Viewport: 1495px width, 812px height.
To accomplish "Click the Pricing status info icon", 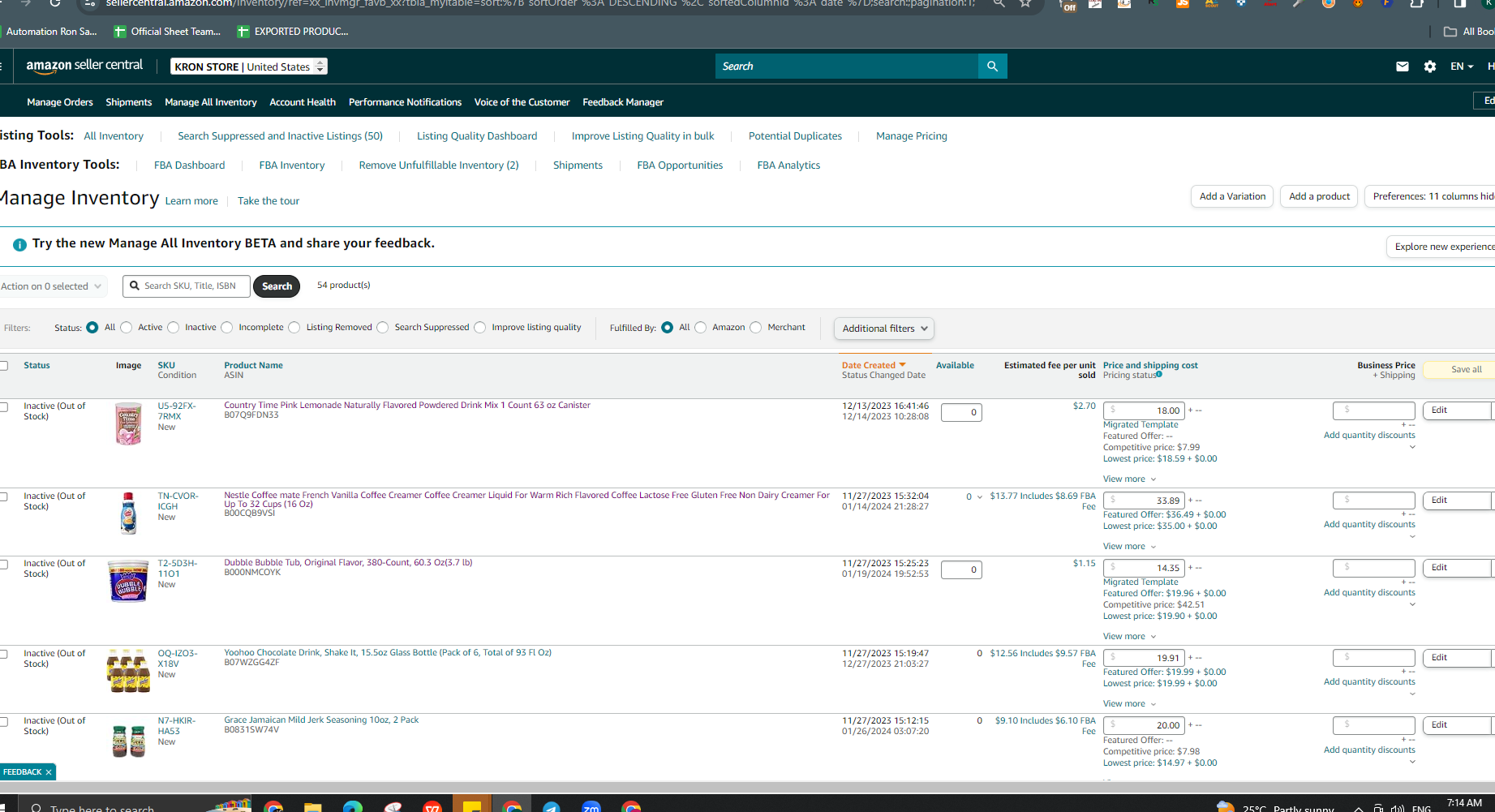I will 1159,374.
